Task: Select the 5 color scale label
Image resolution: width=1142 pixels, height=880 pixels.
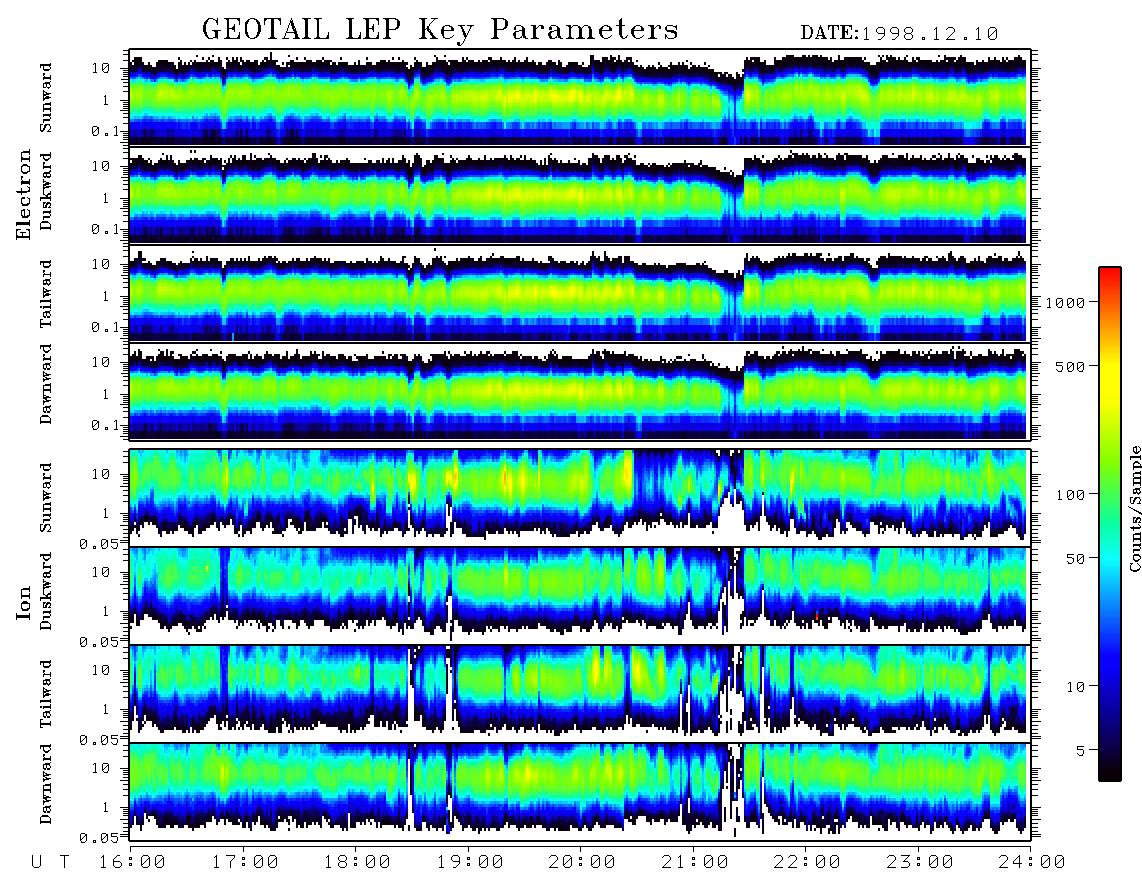Action: [x=1081, y=750]
